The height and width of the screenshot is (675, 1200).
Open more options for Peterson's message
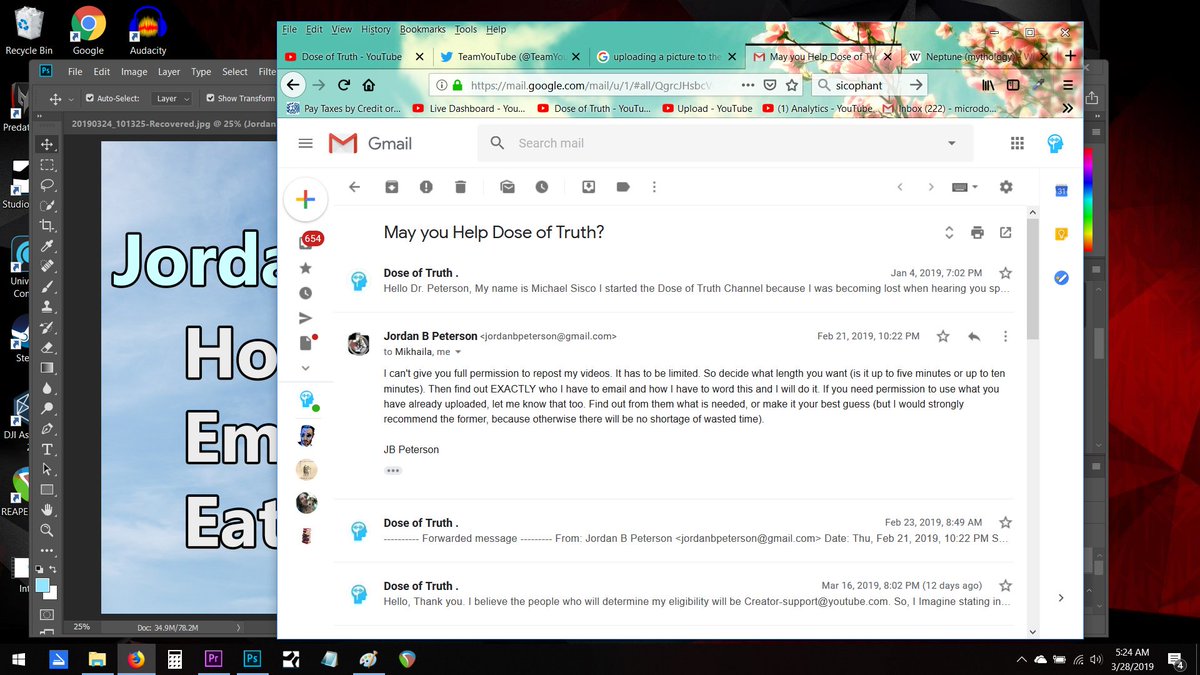coord(1006,337)
